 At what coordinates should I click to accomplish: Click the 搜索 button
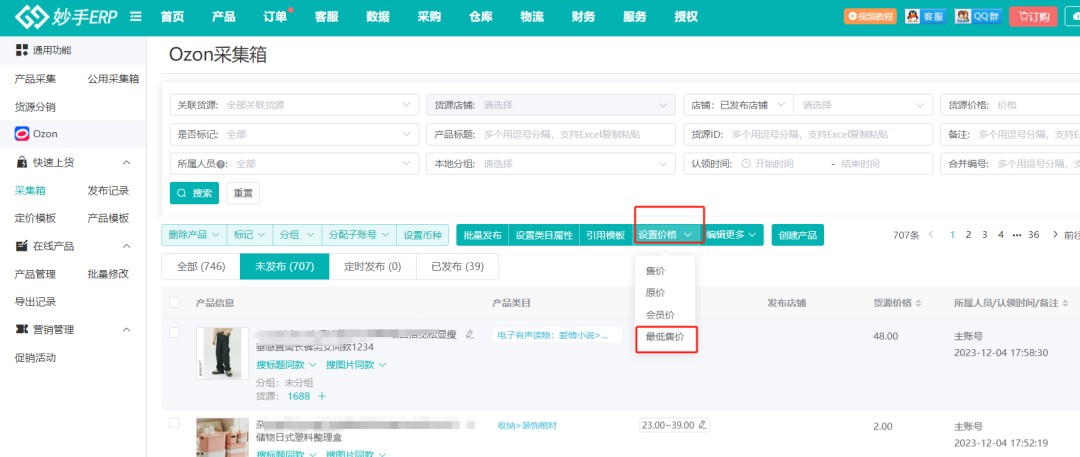tap(194, 194)
